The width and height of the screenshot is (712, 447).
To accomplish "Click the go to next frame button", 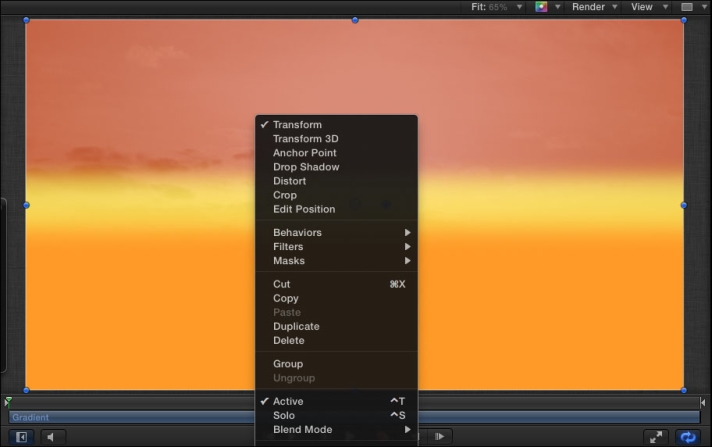I will click(x=438, y=437).
